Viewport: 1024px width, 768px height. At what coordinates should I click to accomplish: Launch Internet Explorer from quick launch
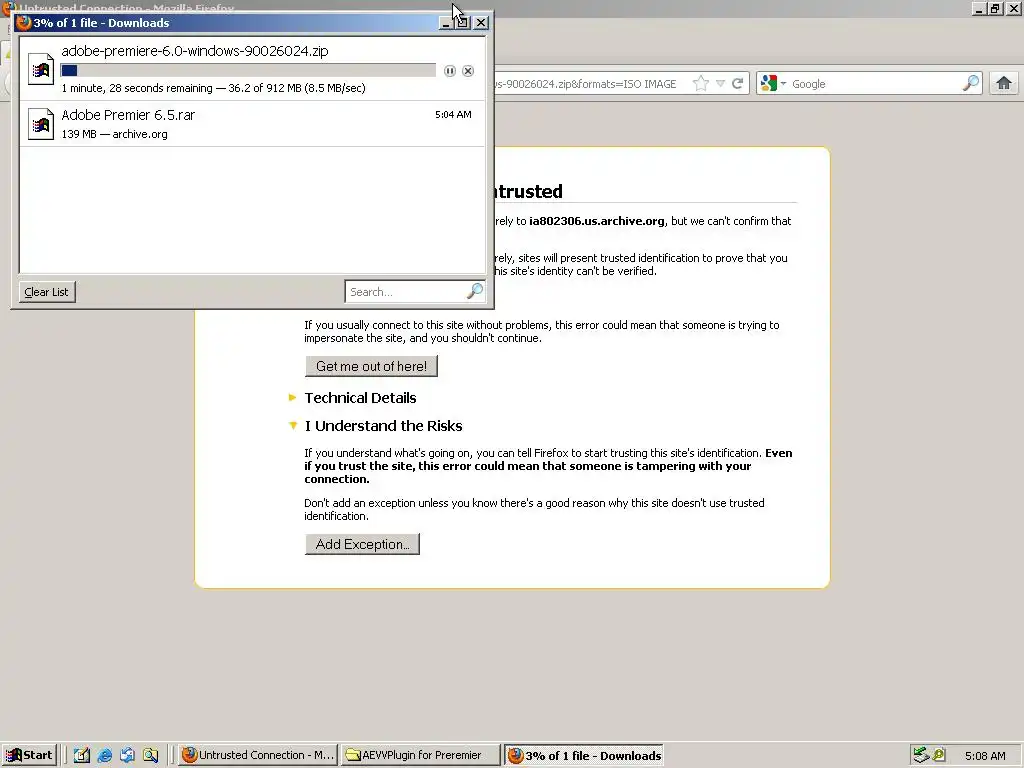pyautogui.click(x=104, y=755)
